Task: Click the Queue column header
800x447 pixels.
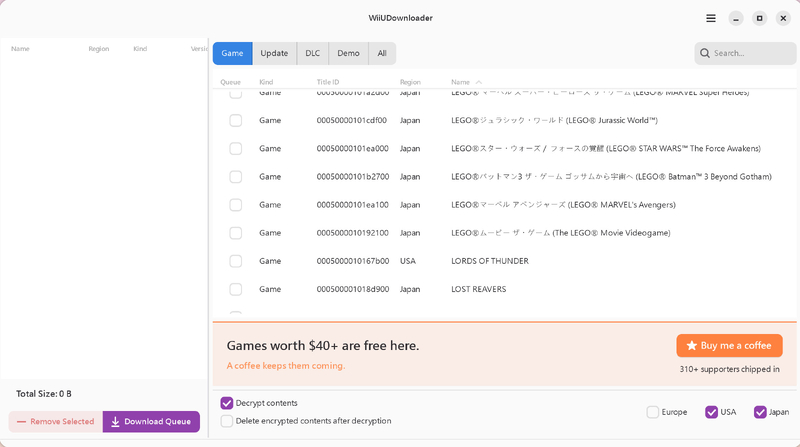Action: [230, 82]
